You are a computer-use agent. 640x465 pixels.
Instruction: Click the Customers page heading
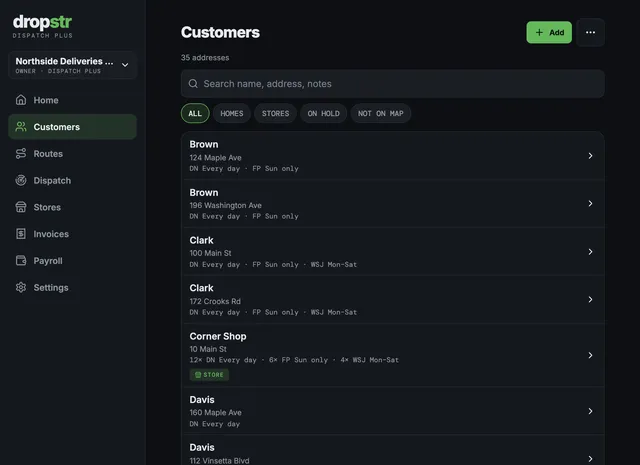point(220,32)
